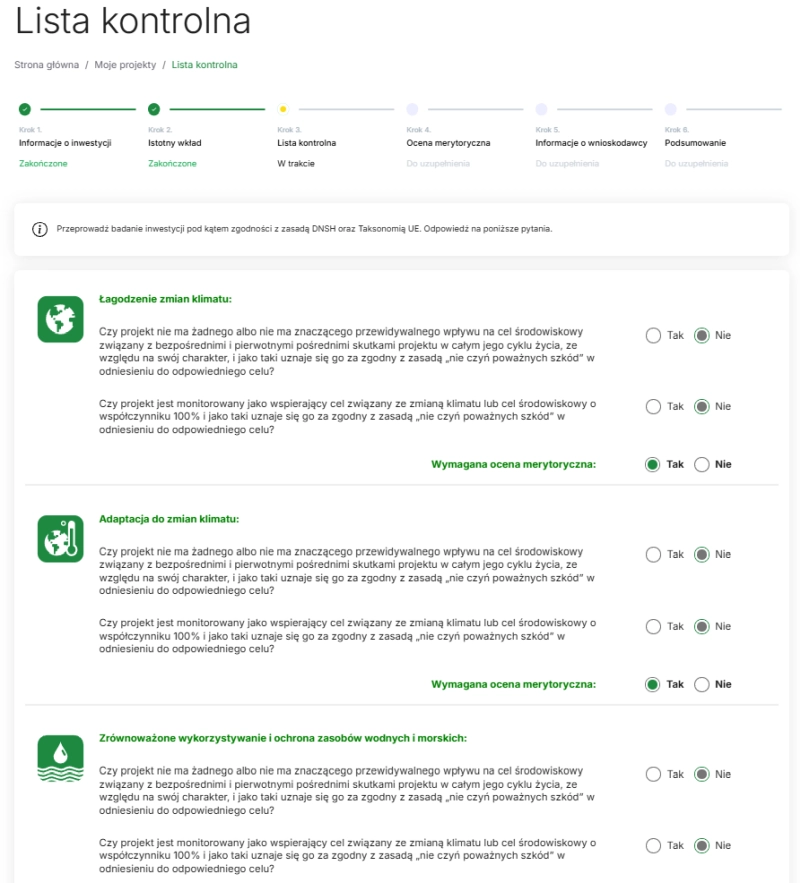
Task: Open Strona główna breadcrumb link
Action: point(46,65)
